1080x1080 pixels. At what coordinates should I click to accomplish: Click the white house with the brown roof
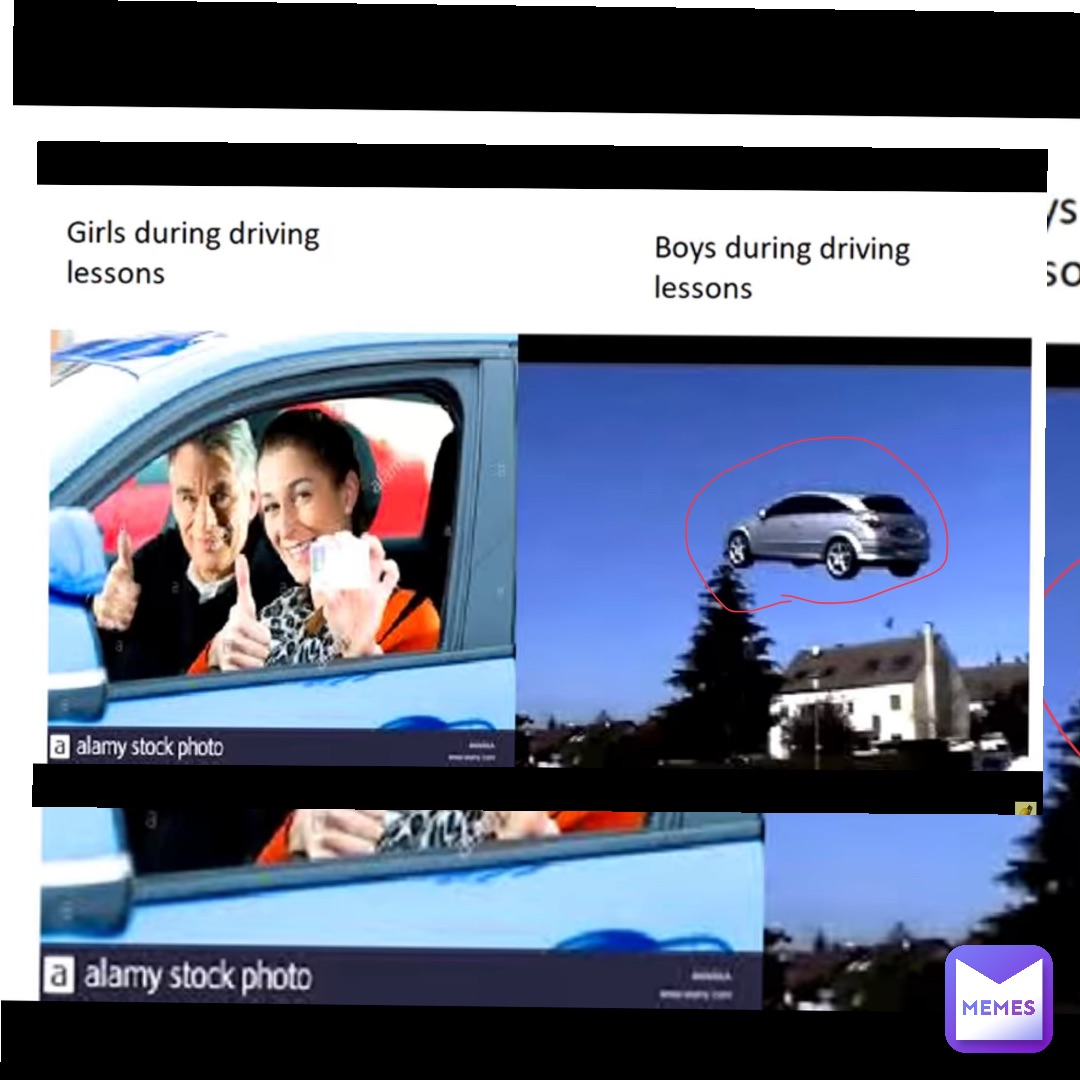click(x=870, y=692)
